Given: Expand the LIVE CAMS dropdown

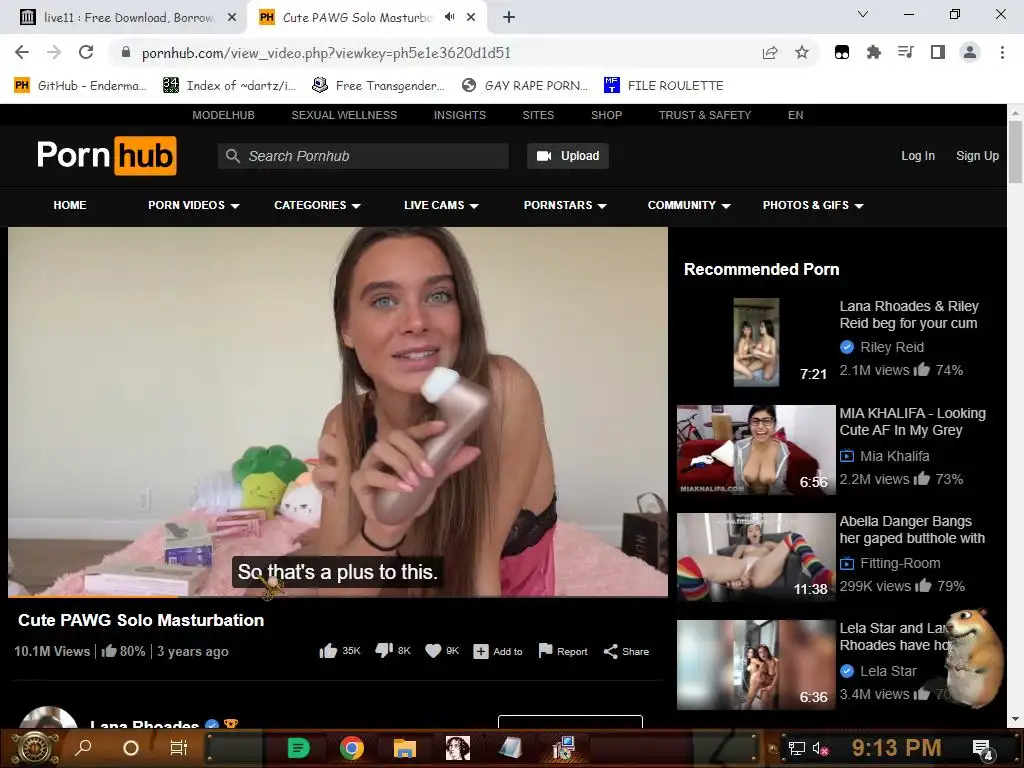Looking at the screenshot, I should click(x=441, y=205).
